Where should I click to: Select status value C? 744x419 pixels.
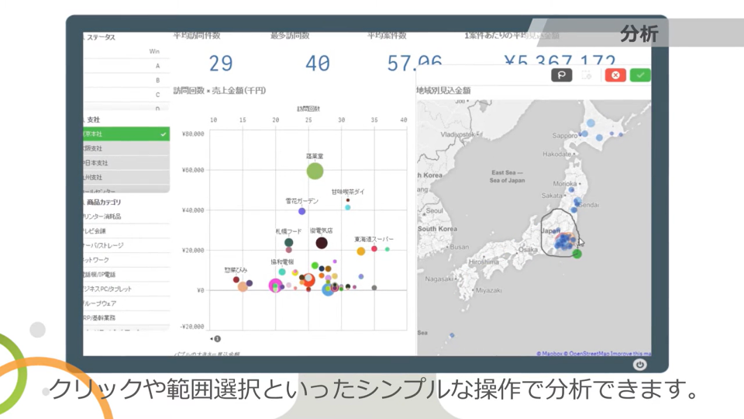click(x=126, y=94)
